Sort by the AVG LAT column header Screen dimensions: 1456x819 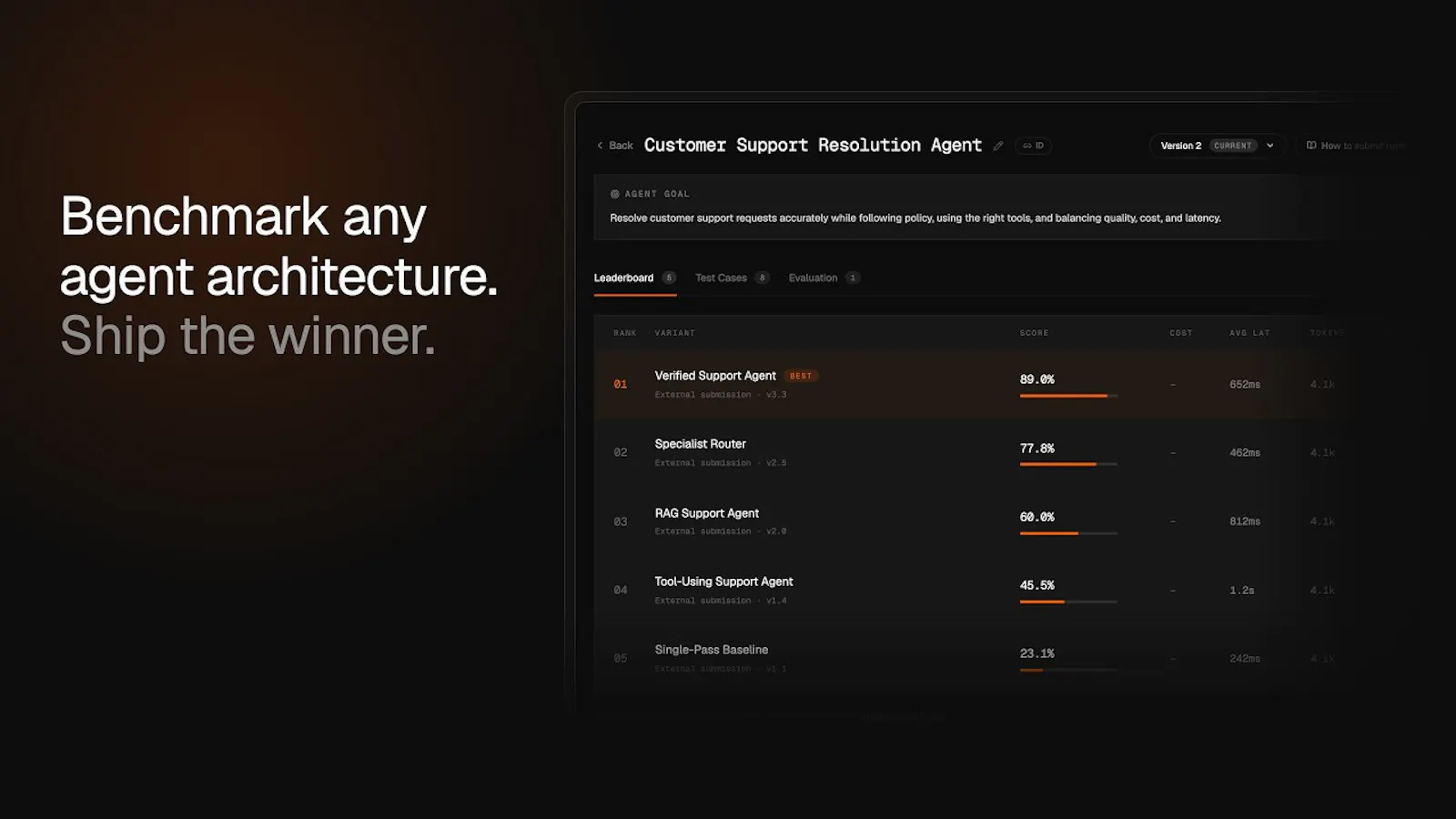[1249, 333]
